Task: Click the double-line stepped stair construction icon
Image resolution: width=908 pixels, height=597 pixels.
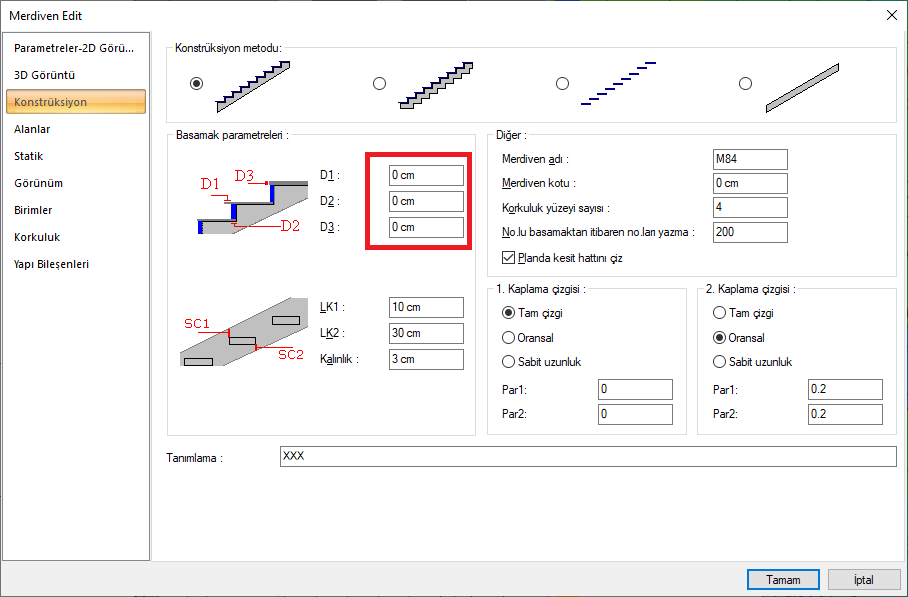Action: point(436,85)
